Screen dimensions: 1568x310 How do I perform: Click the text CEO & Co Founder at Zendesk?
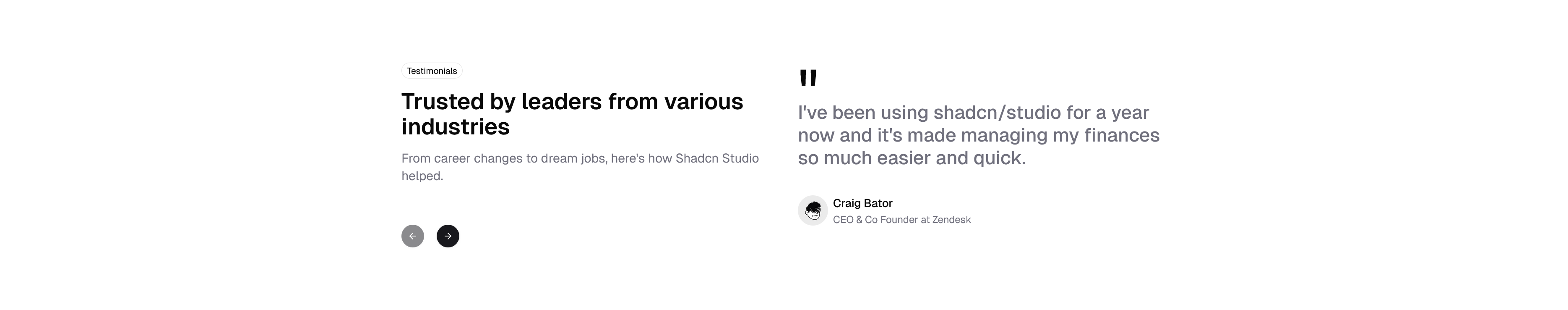902,219
